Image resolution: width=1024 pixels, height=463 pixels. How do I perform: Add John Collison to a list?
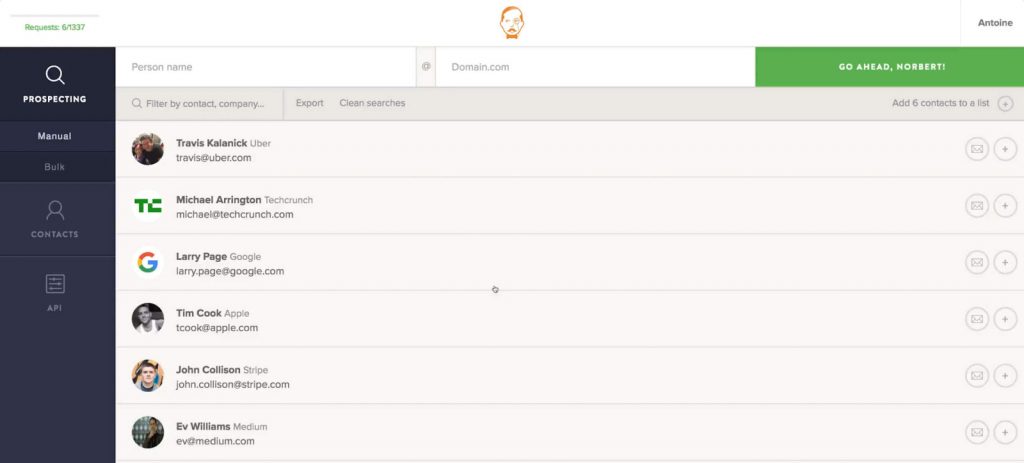pyautogui.click(x=1005, y=375)
